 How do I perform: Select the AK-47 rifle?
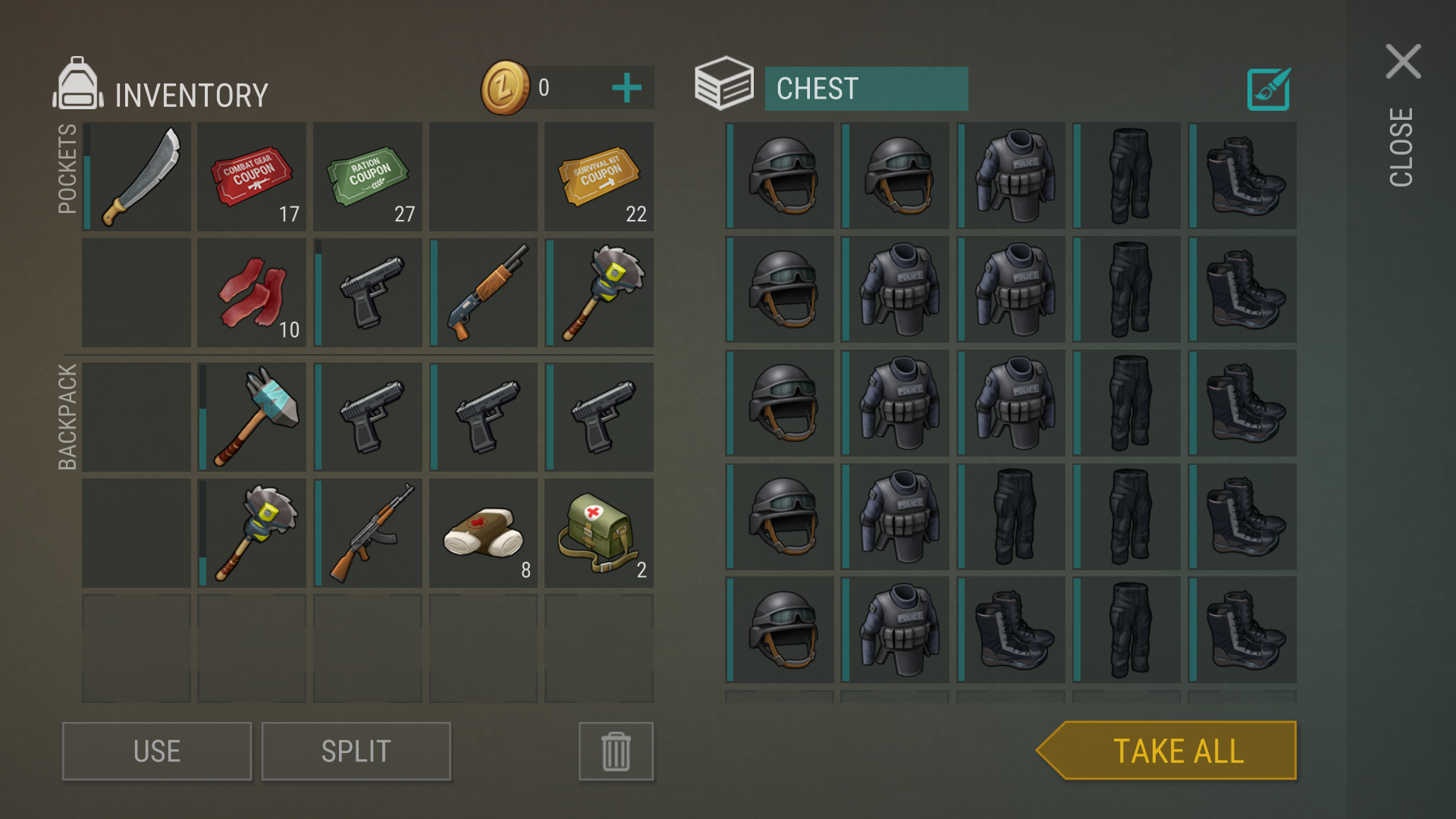click(x=368, y=532)
